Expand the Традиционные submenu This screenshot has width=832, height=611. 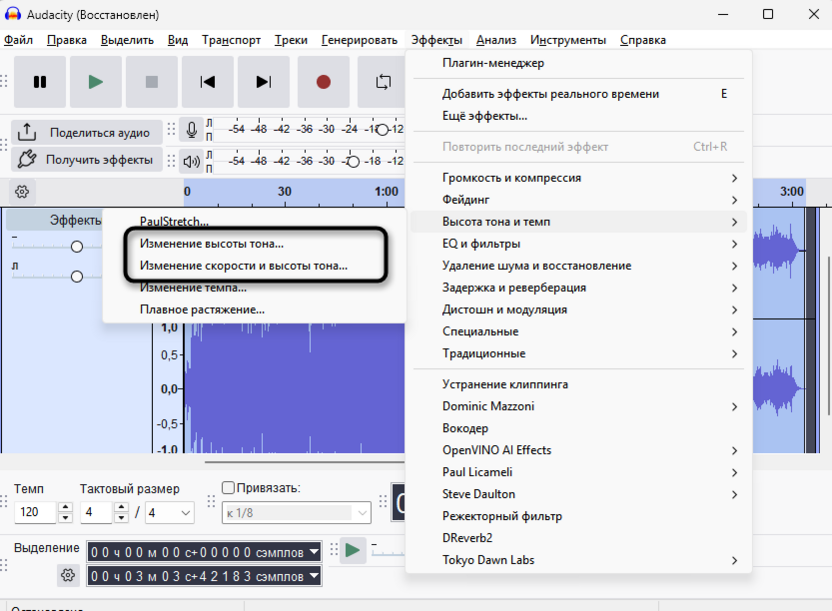(578, 354)
